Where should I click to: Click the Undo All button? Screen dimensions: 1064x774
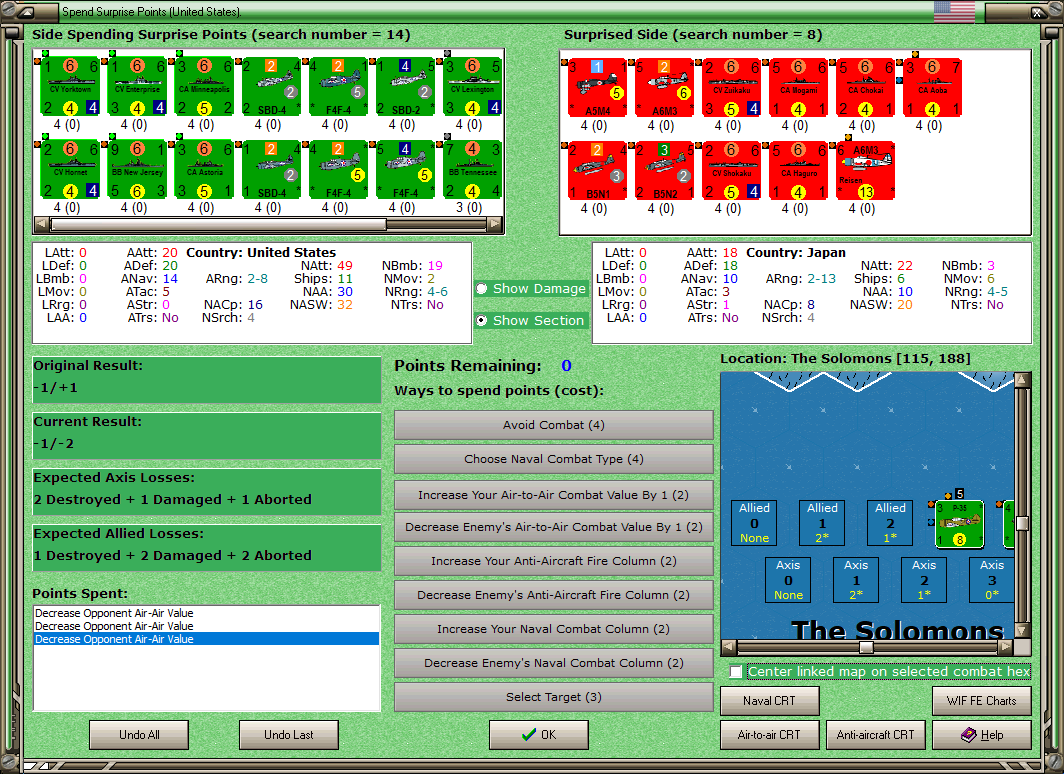[139, 735]
